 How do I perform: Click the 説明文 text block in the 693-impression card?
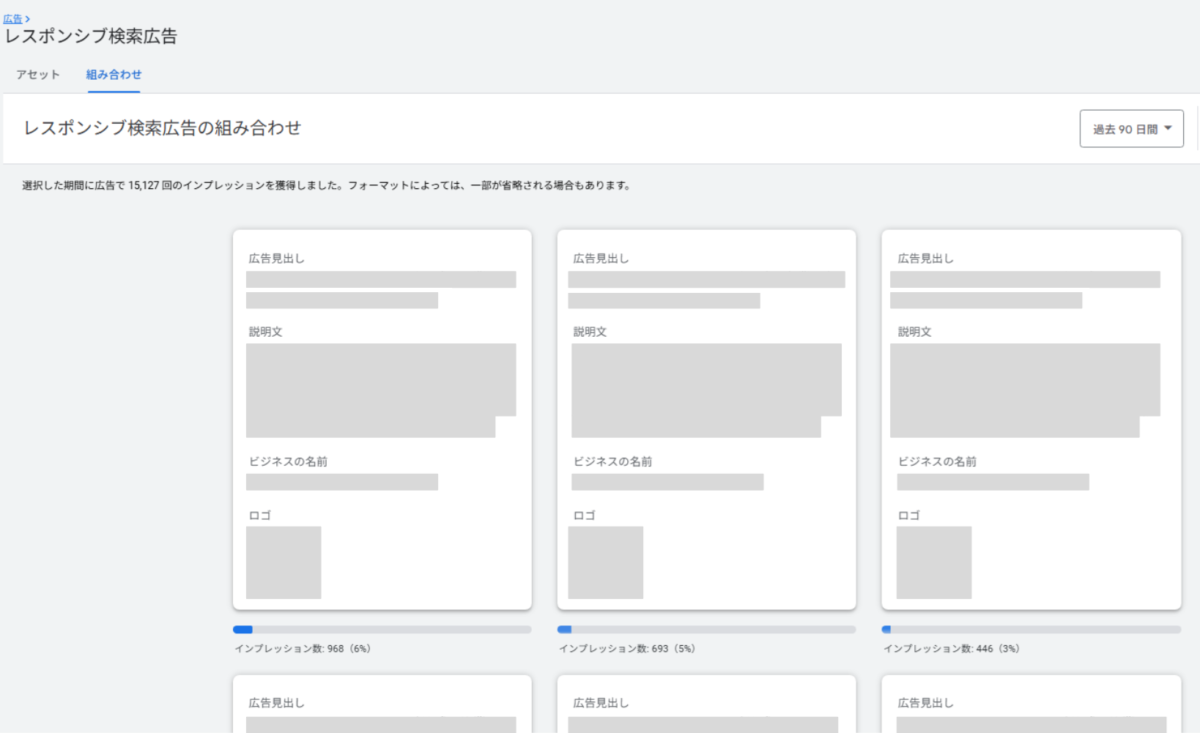705,390
